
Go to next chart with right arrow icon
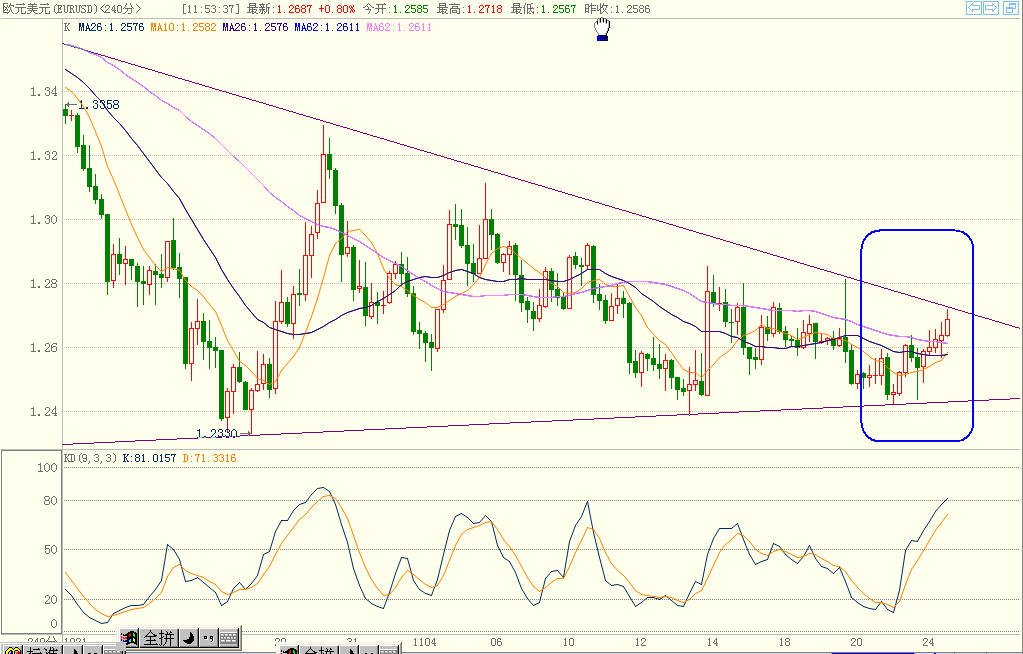click(x=991, y=8)
